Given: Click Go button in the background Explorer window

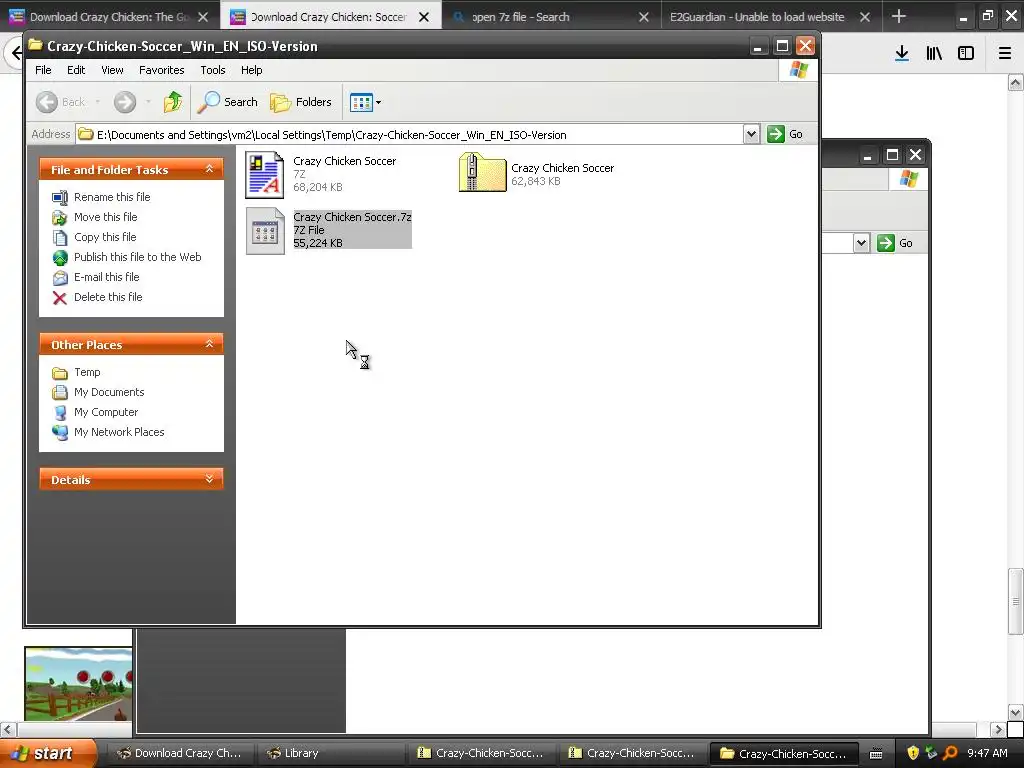Looking at the screenshot, I should coord(895,243).
